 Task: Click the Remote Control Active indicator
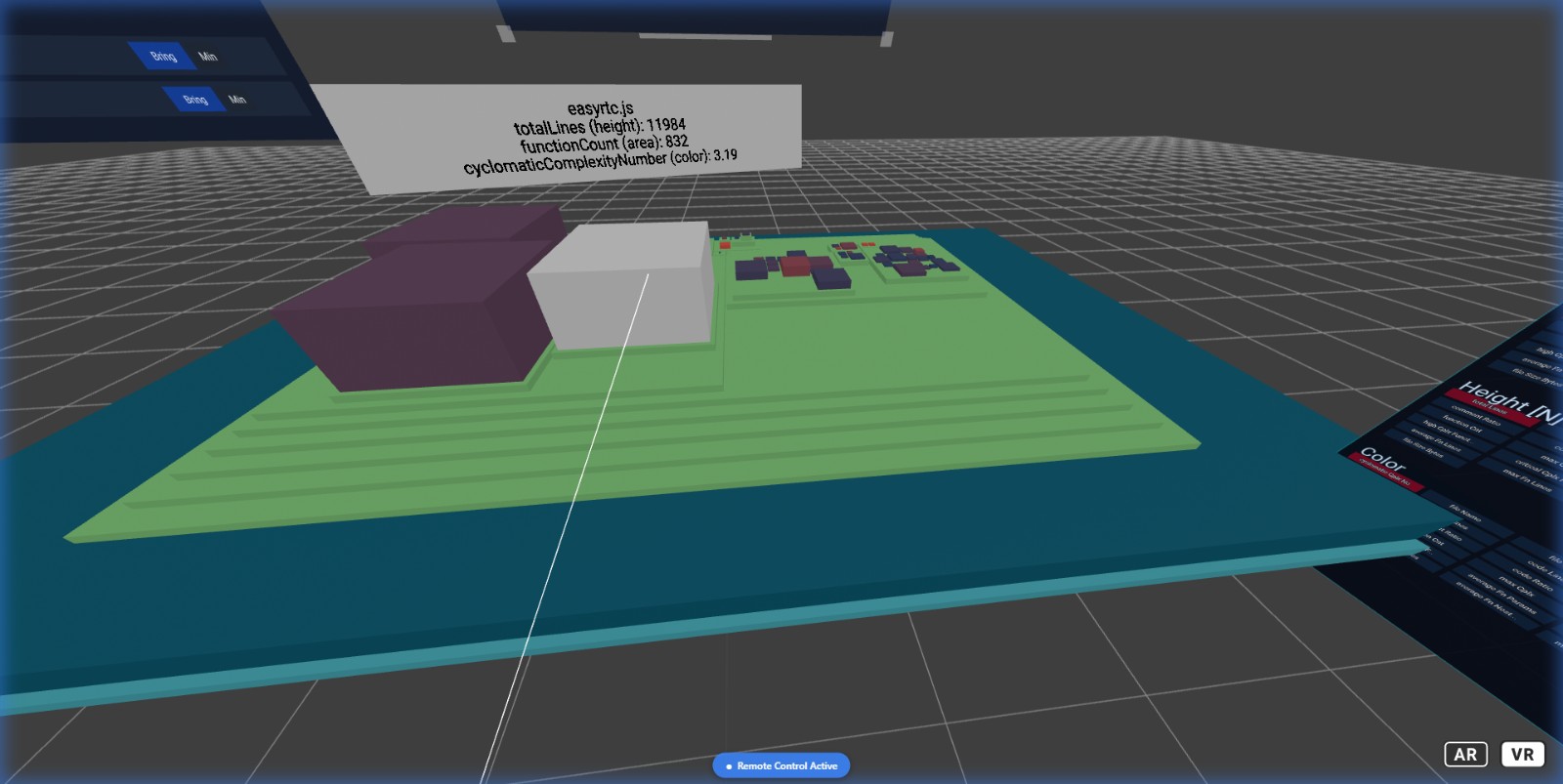pyautogui.click(x=781, y=765)
